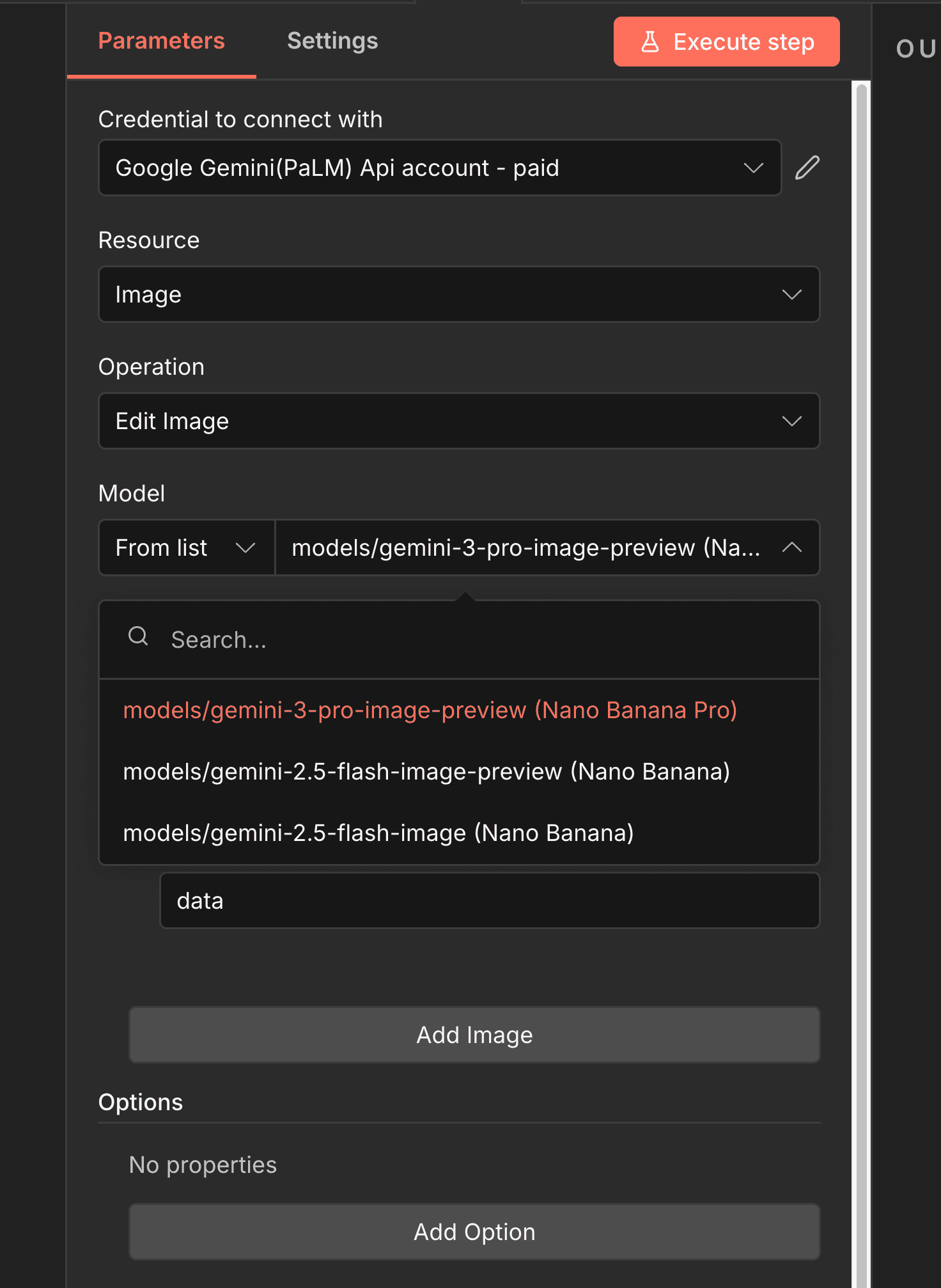Open the Operation dropdown showing Edit Image

[459, 421]
